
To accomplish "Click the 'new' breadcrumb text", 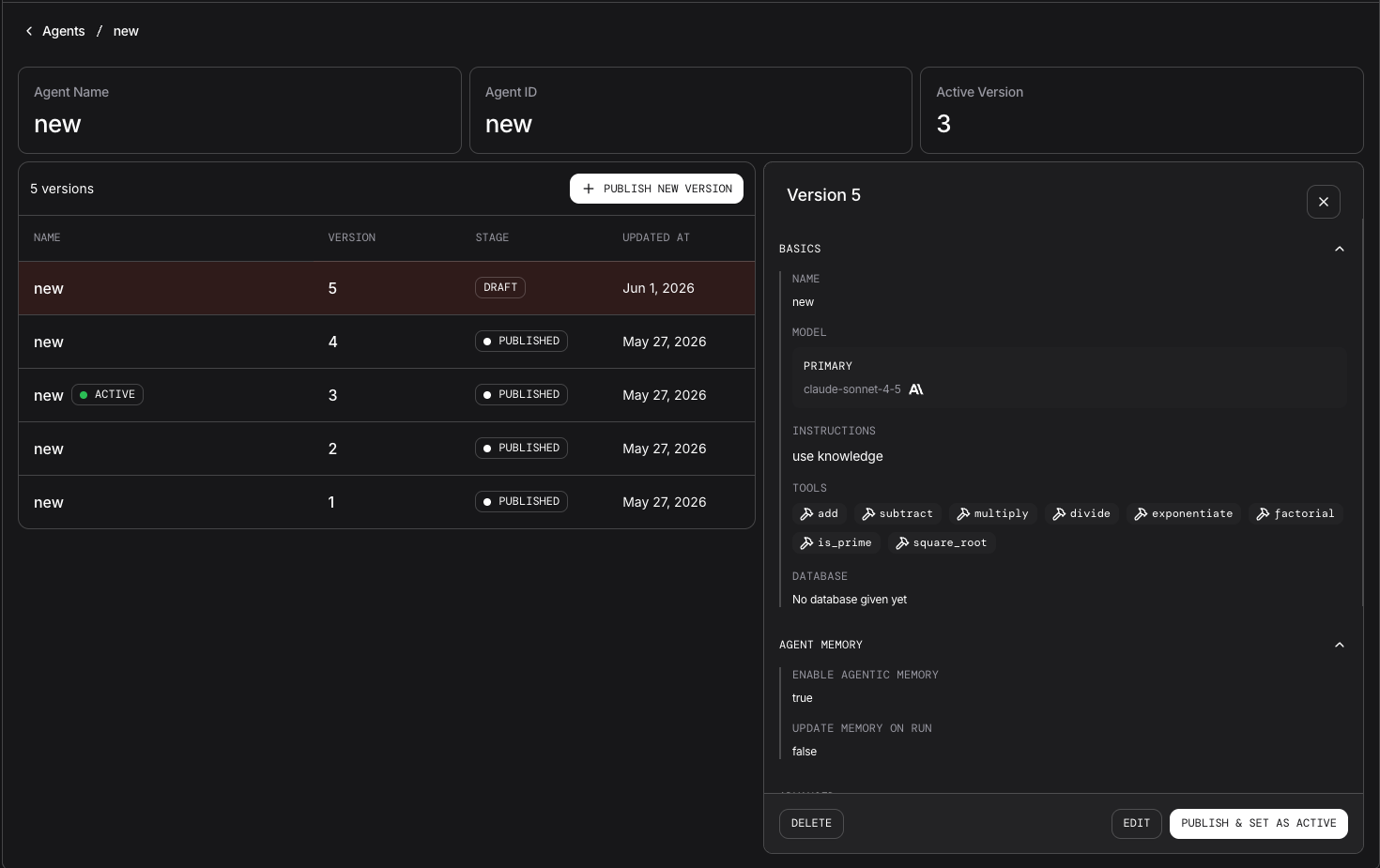I will point(126,31).
